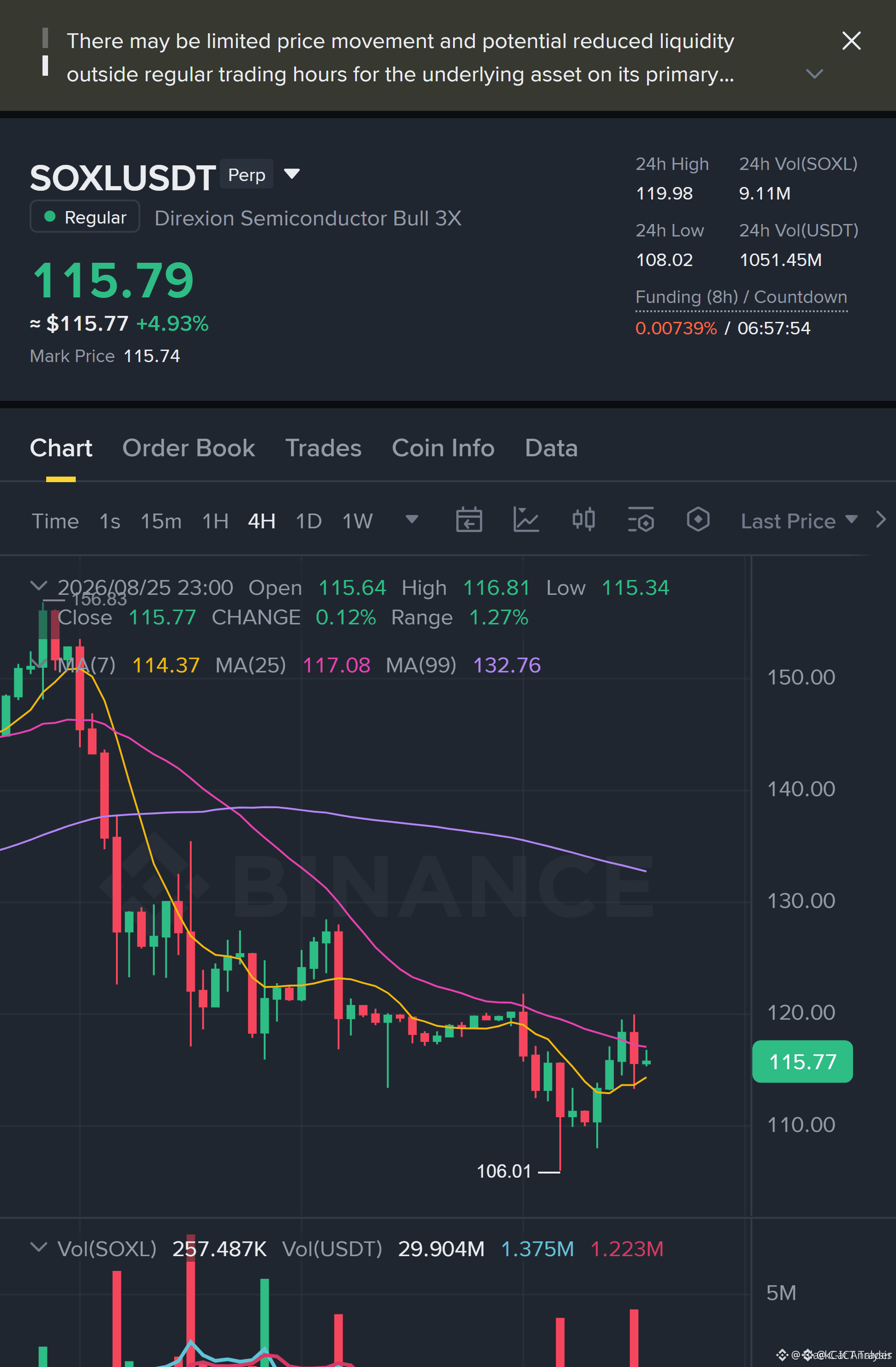Open more time intervals dropdown

[x=412, y=519]
